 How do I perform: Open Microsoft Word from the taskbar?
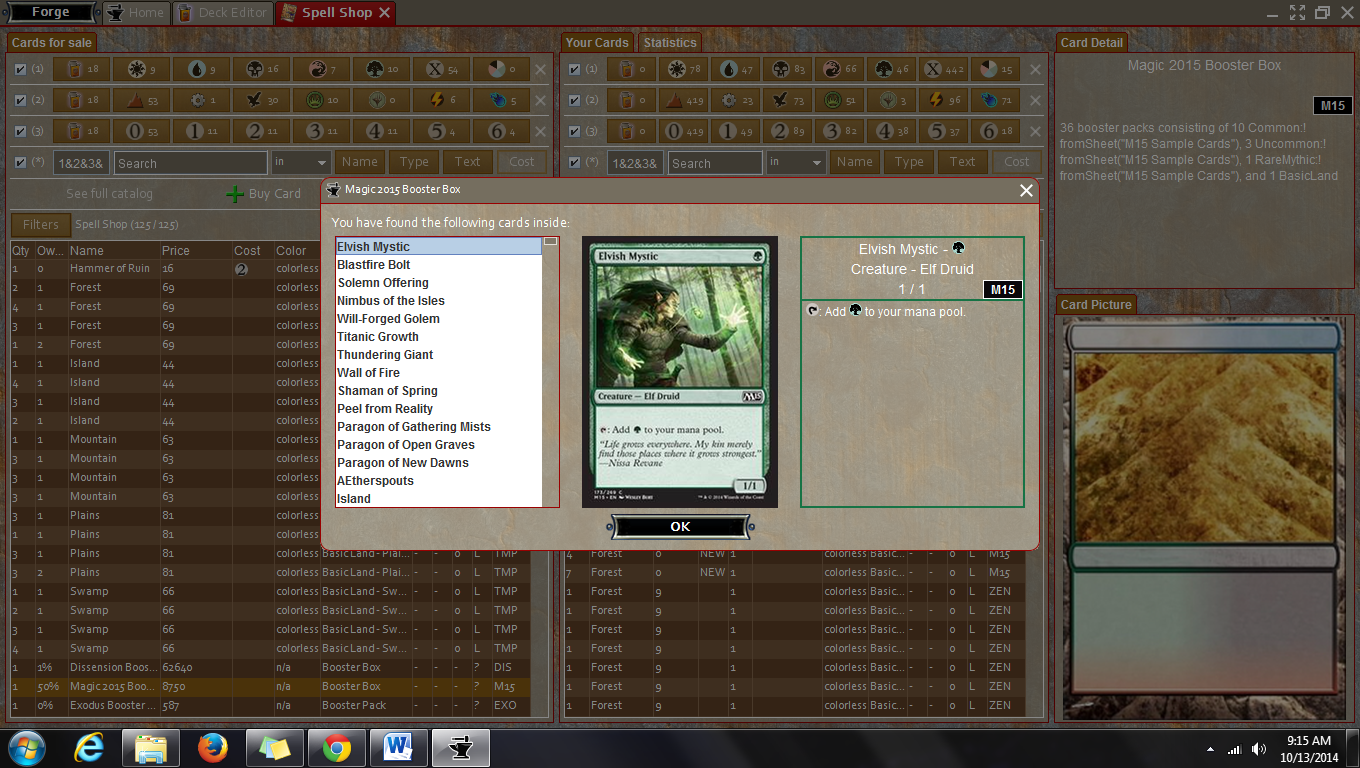(397, 748)
